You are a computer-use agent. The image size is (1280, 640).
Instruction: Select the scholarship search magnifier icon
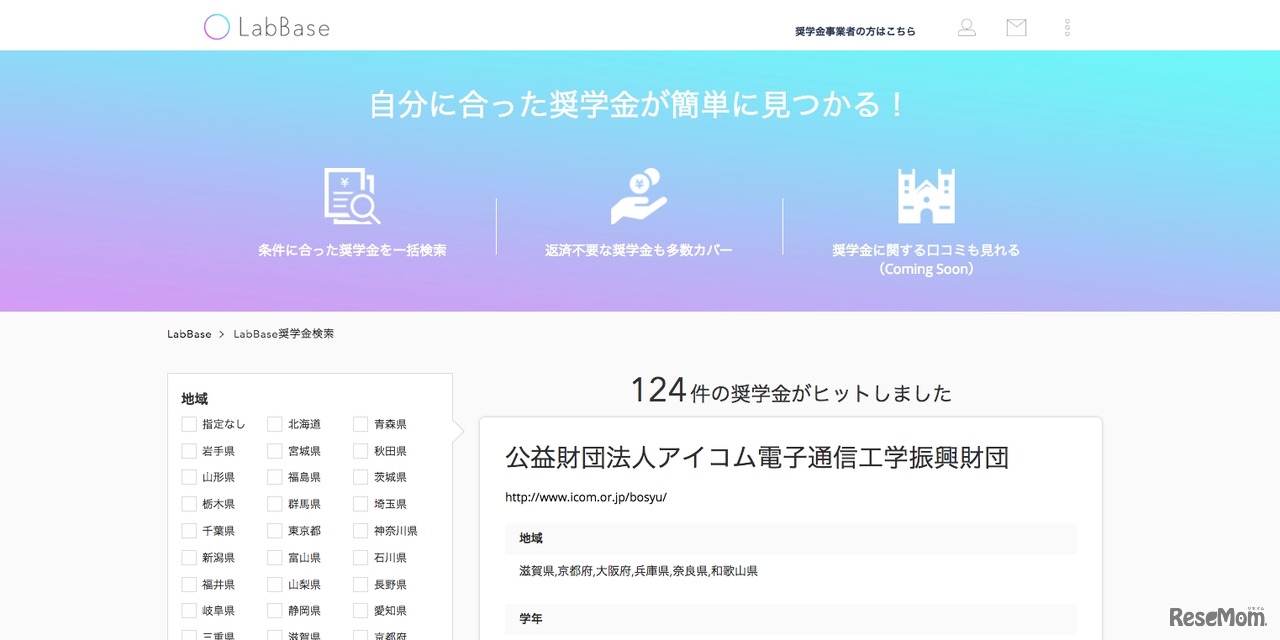coord(352,195)
